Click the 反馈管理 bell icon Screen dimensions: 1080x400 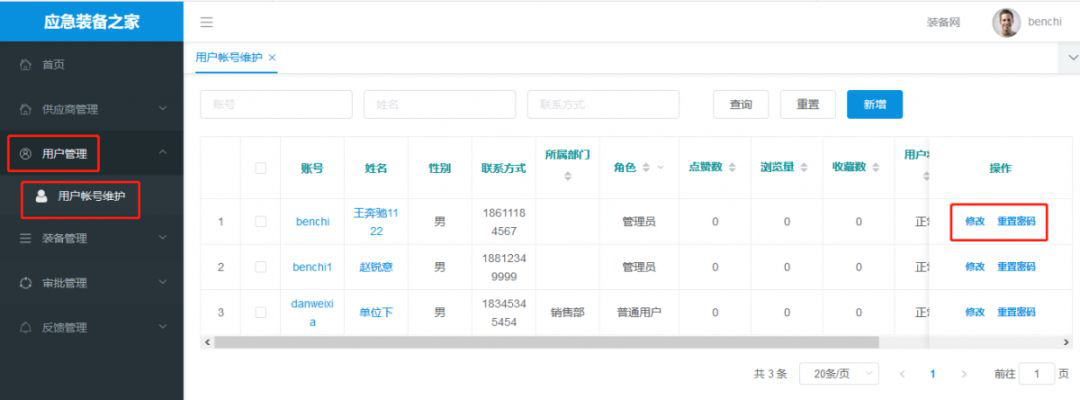tap(26, 327)
